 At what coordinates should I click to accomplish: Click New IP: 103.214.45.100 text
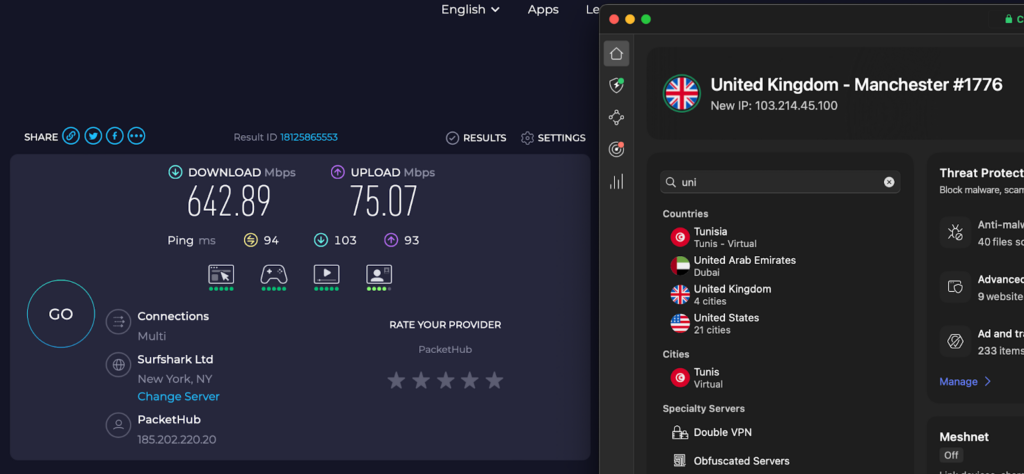coord(774,106)
